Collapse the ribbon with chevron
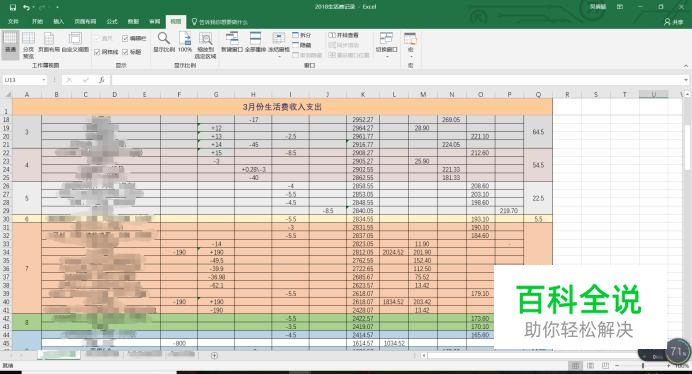692x374 pixels. point(686,65)
